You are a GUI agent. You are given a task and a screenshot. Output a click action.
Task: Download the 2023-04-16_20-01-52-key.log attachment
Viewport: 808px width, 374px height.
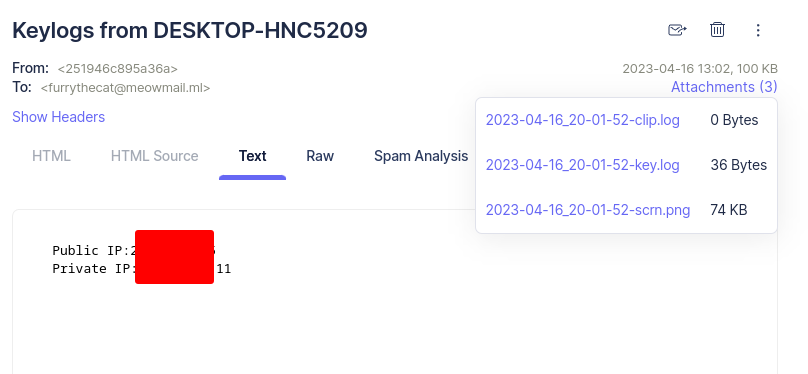click(x=583, y=165)
